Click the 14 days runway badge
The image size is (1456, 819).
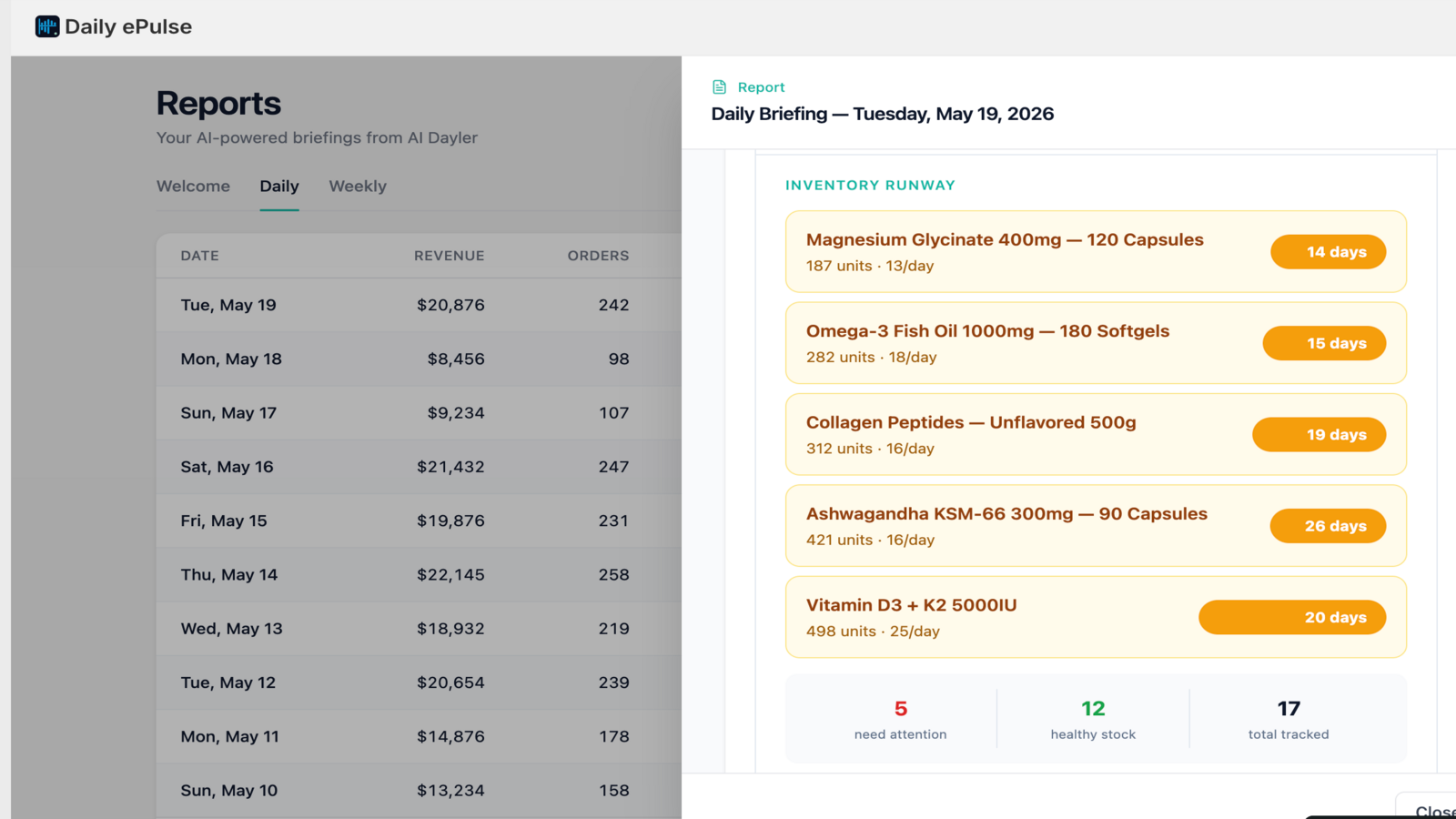pyautogui.click(x=1329, y=252)
